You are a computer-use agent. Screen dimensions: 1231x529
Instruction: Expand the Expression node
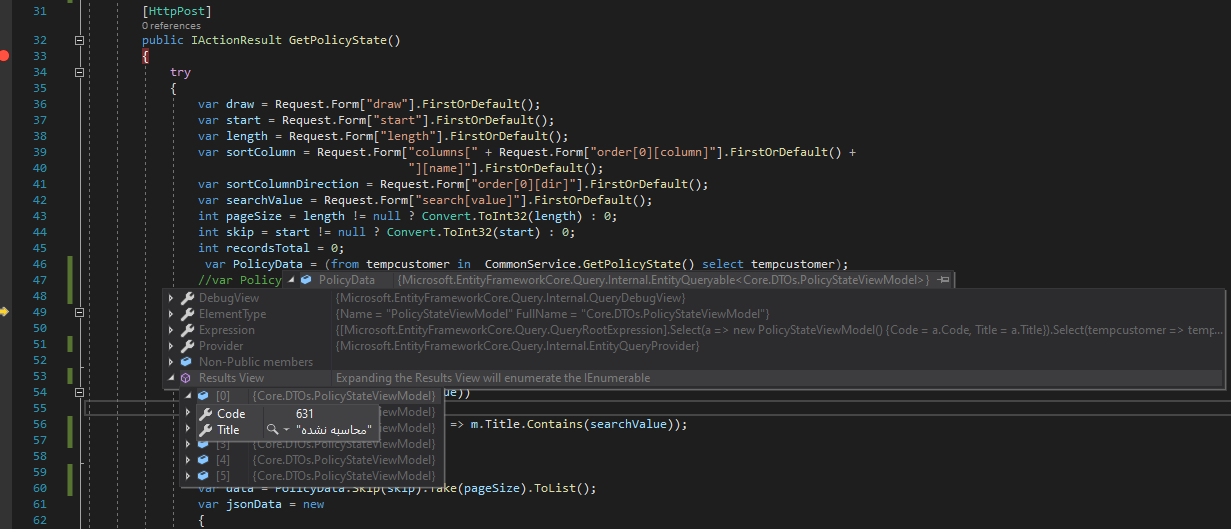(172, 330)
